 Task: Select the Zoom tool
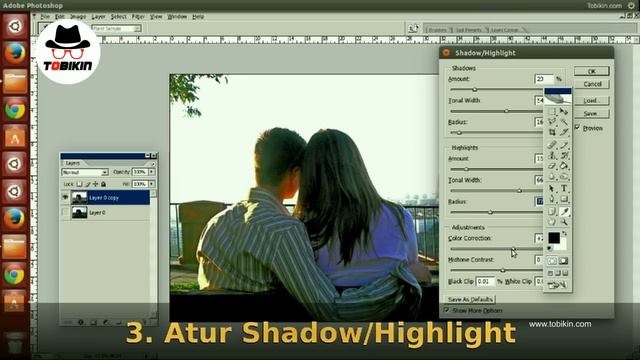[564, 222]
